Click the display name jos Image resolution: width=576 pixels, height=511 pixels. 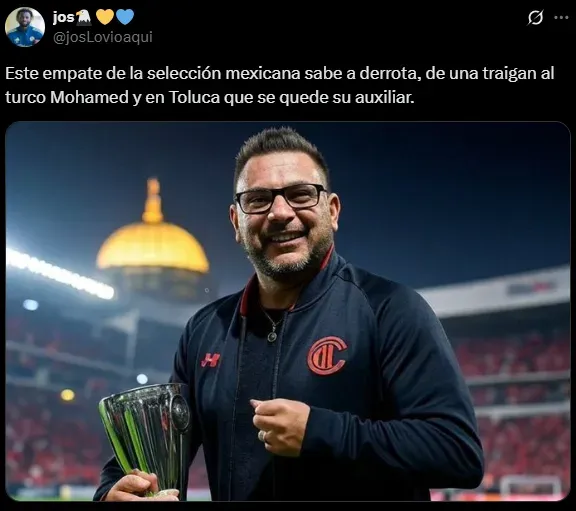(64, 17)
